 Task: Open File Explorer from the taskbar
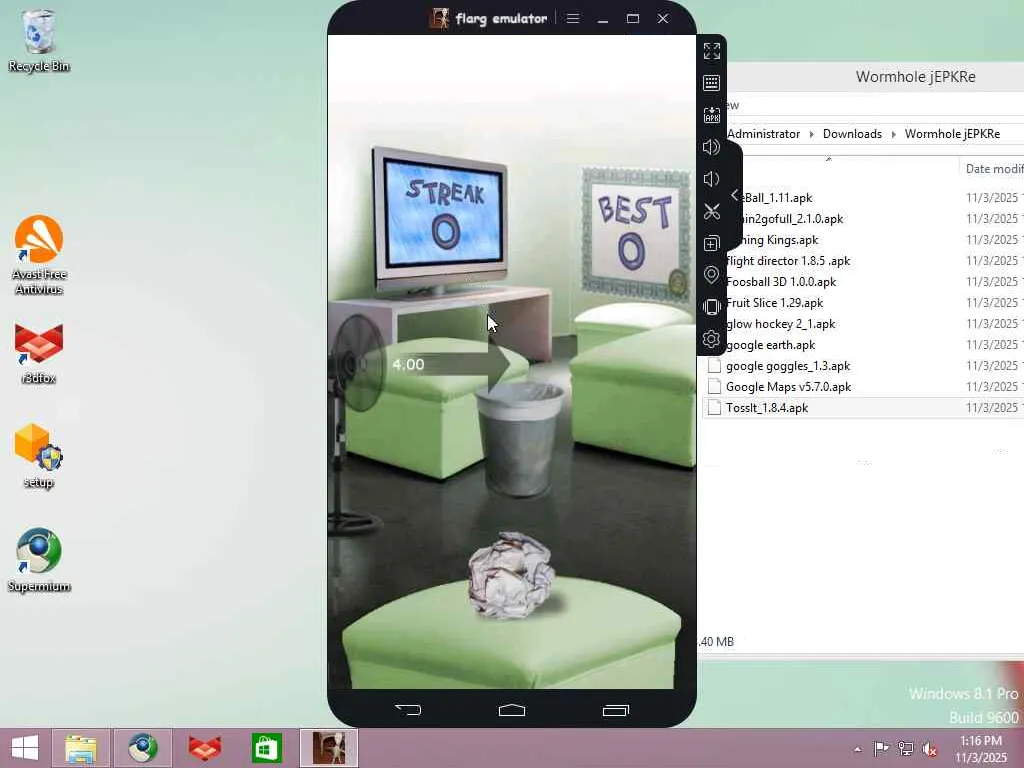click(81, 748)
